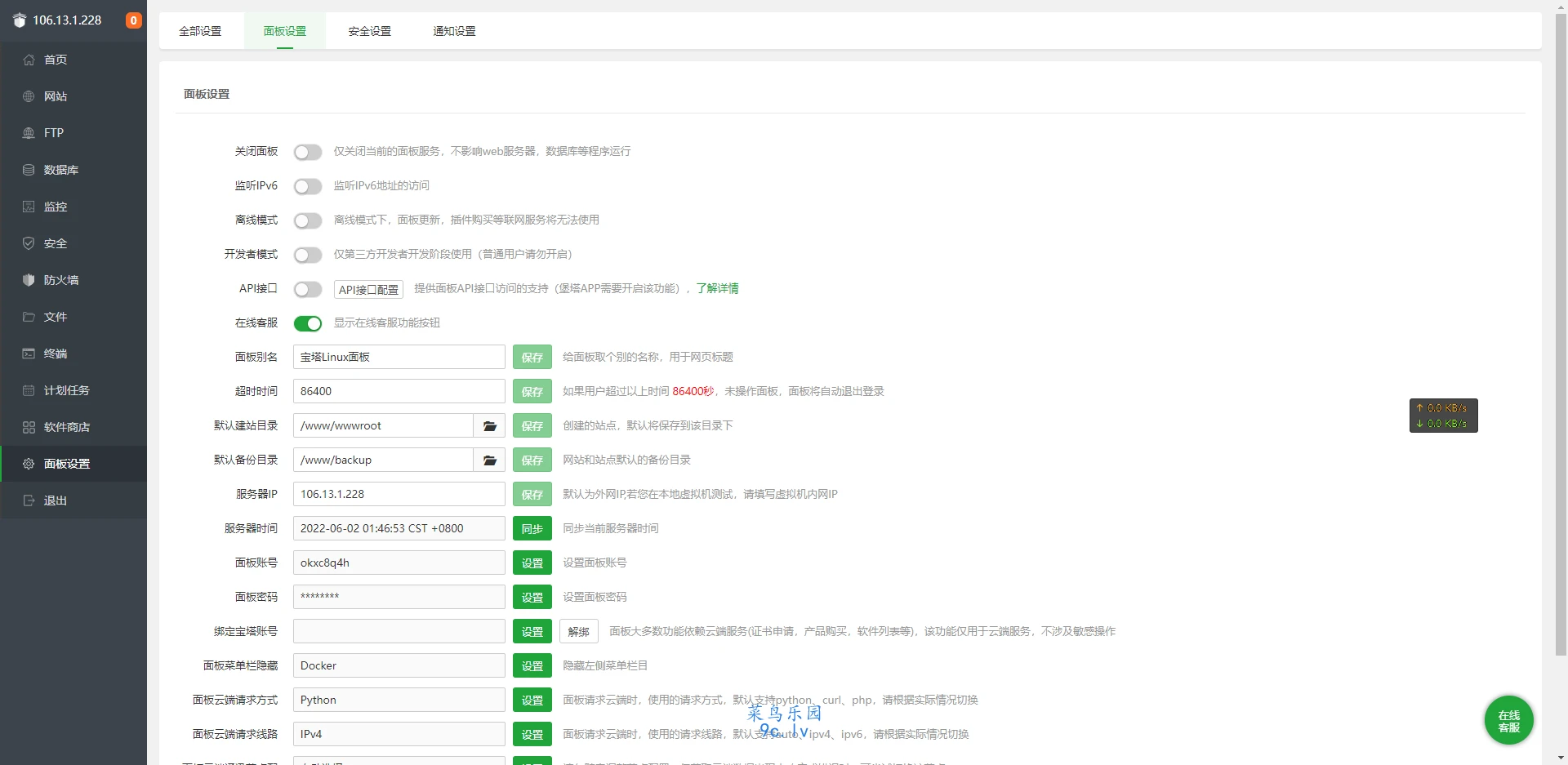Click the globe icon beside 网站

click(x=29, y=96)
